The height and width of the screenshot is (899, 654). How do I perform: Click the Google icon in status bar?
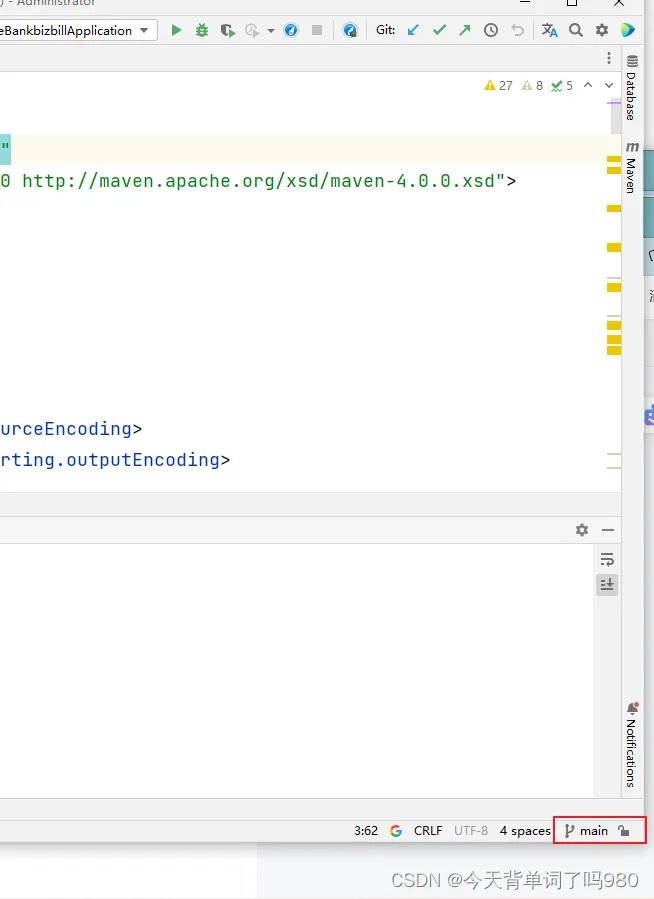395,830
